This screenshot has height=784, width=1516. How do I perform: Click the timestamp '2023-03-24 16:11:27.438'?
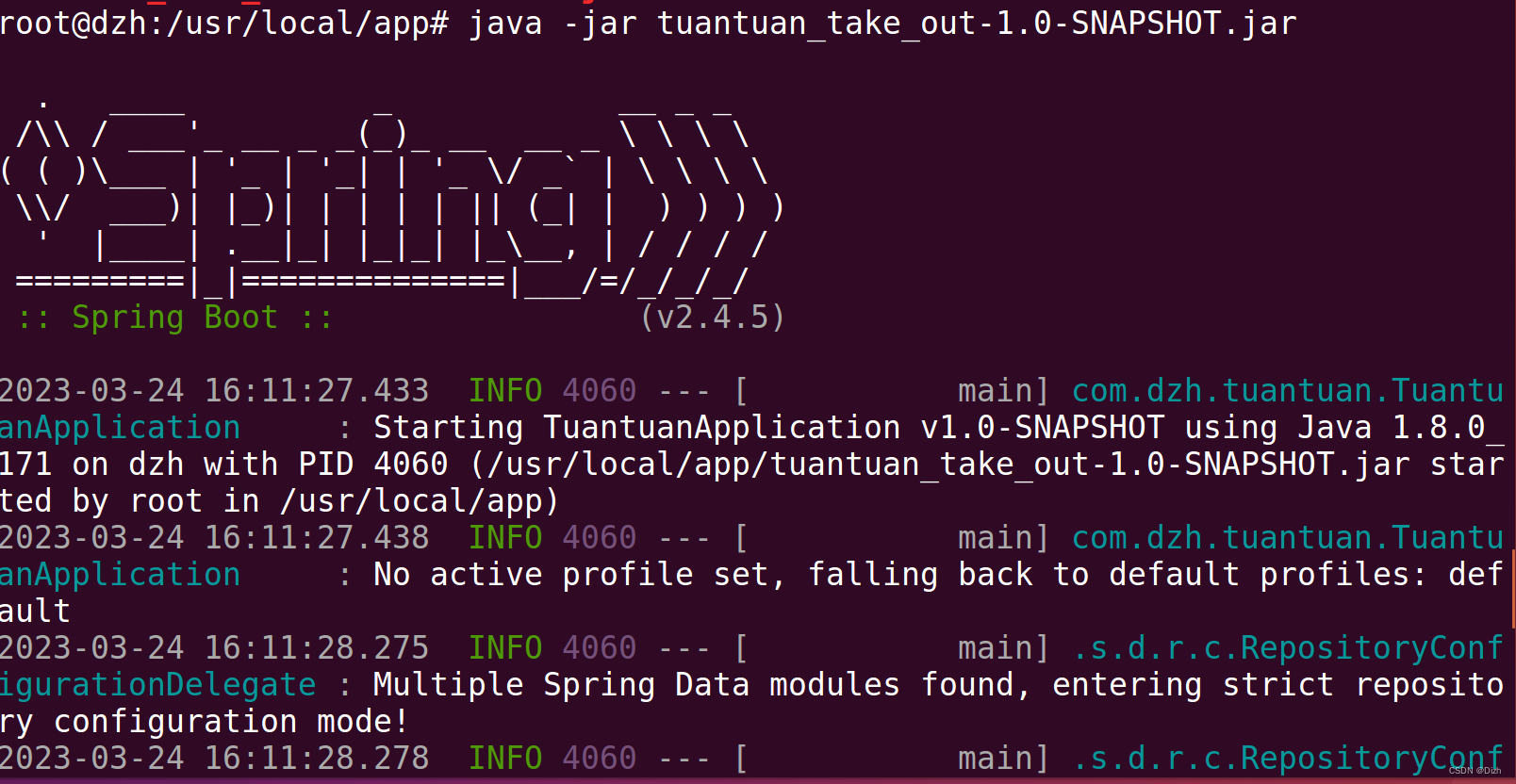pos(214,537)
